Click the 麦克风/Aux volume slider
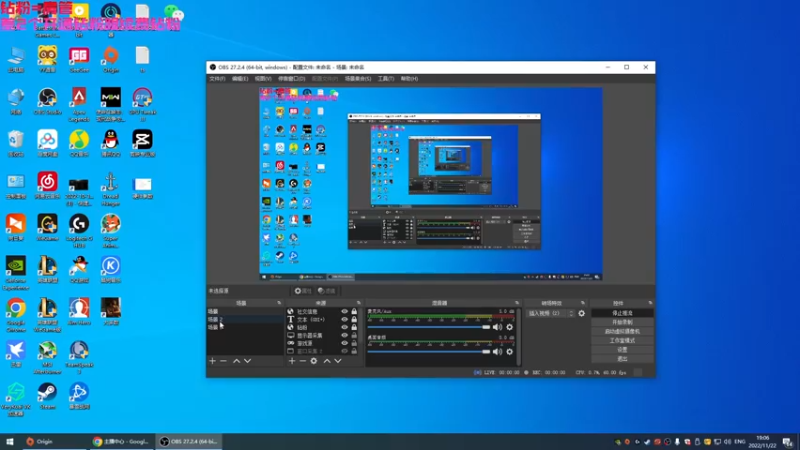This screenshot has width=800, height=450. (x=429, y=327)
